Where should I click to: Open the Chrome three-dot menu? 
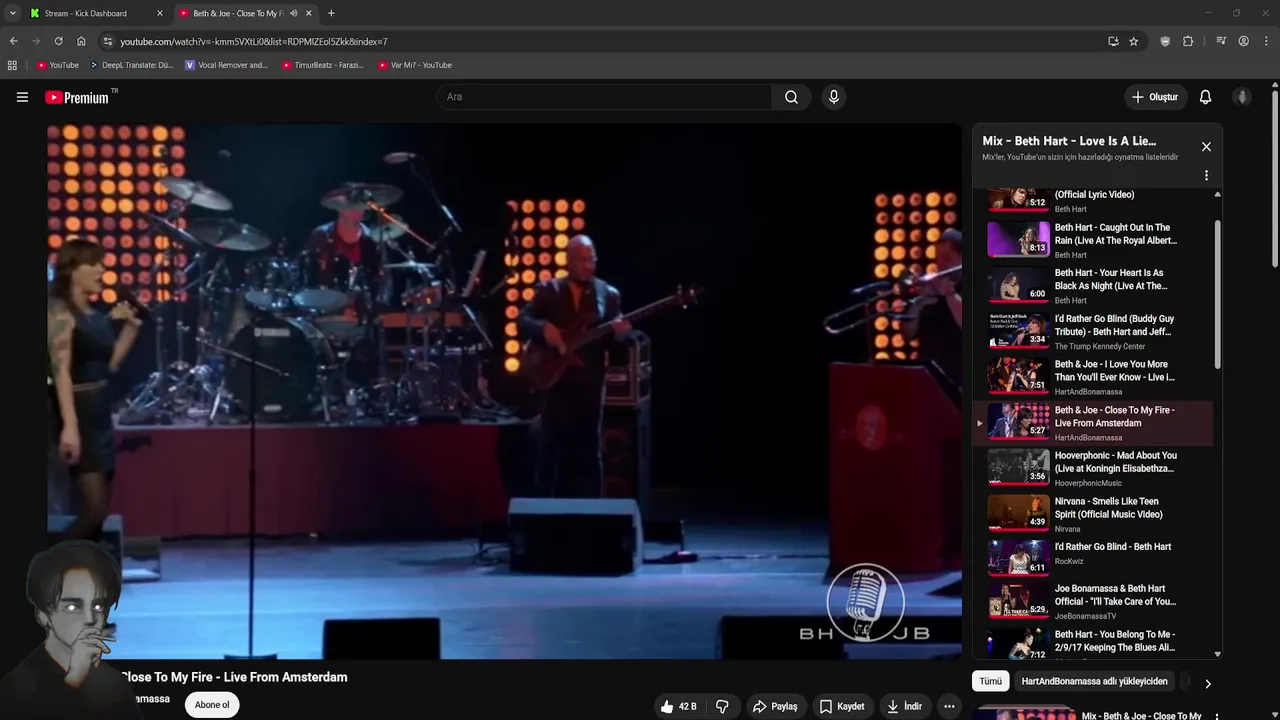(x=1266, y=41)
